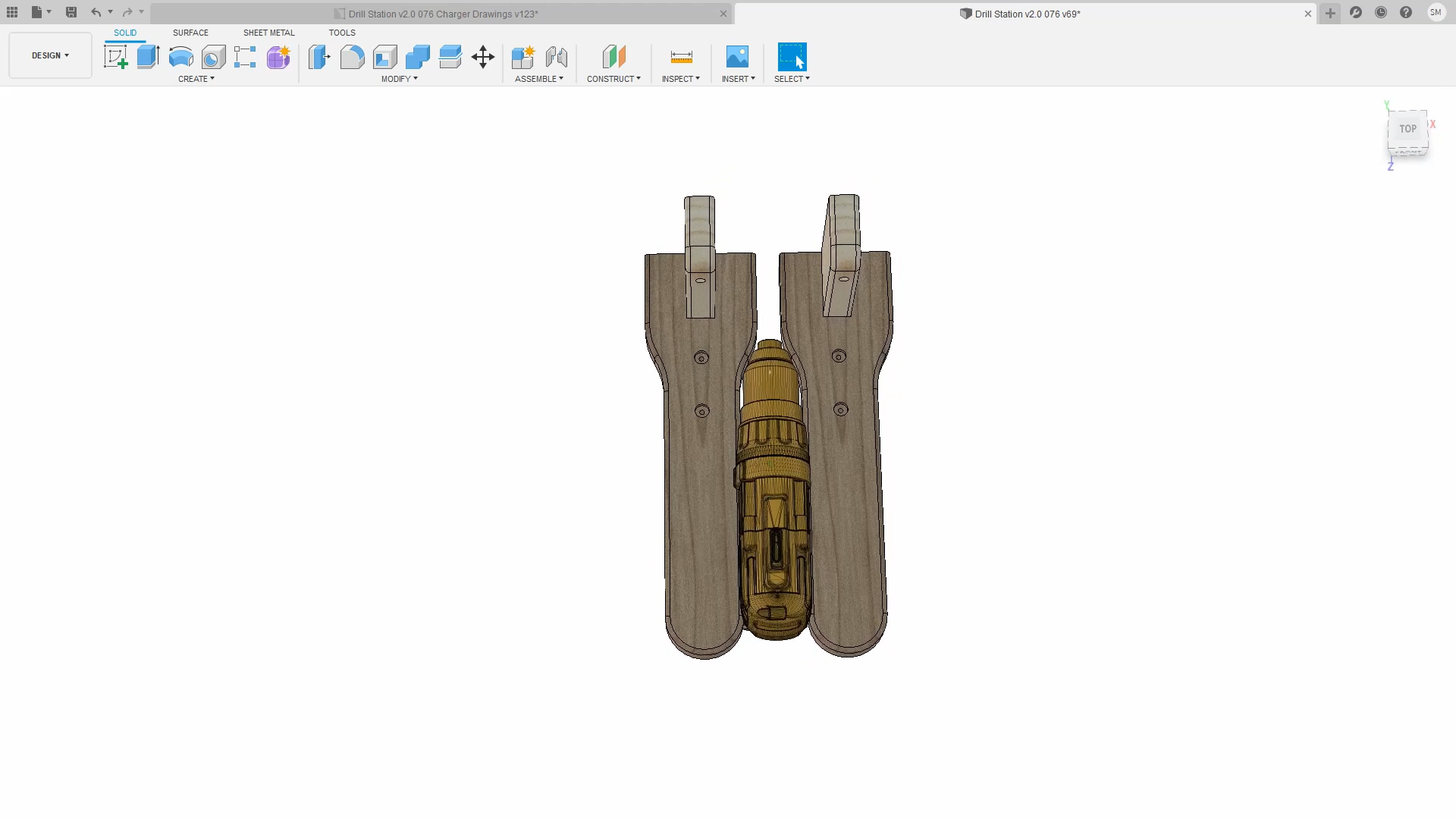This screenshot has width=1456, height=819.
Task: Close the Charger Drawings v123 tab
Action: pos(723,14)
